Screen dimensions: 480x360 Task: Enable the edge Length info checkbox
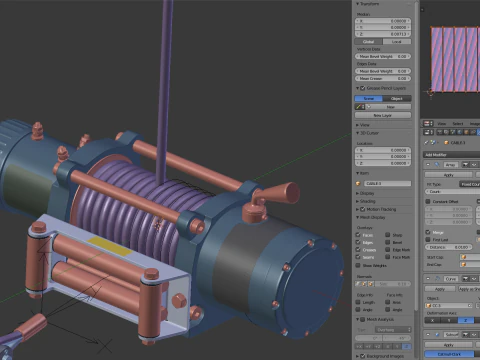(x=358, y=302)
